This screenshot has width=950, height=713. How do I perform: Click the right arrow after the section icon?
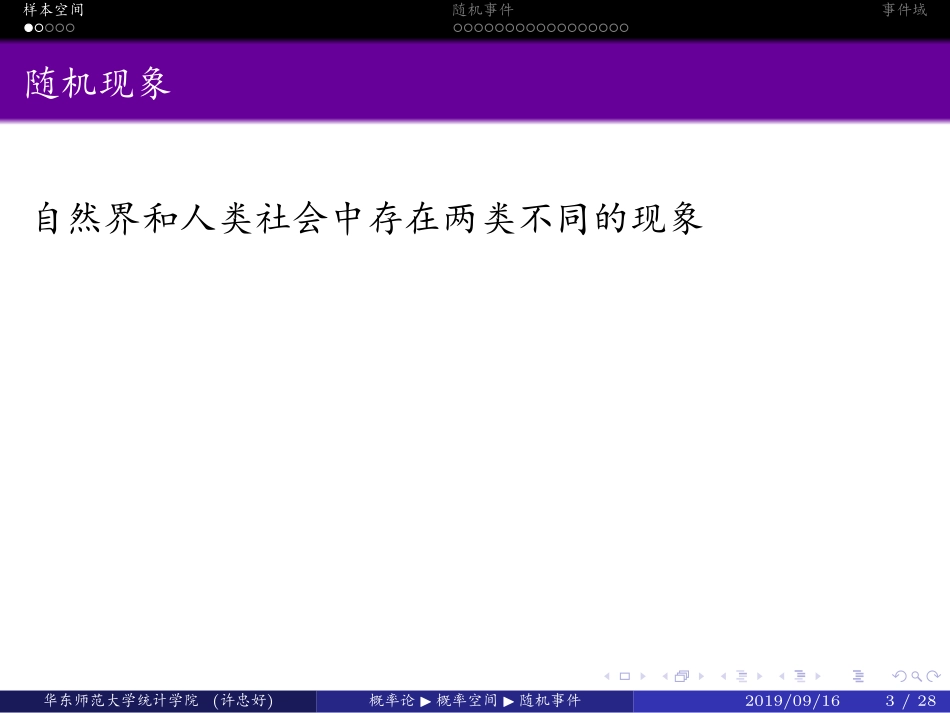point(760,675)
